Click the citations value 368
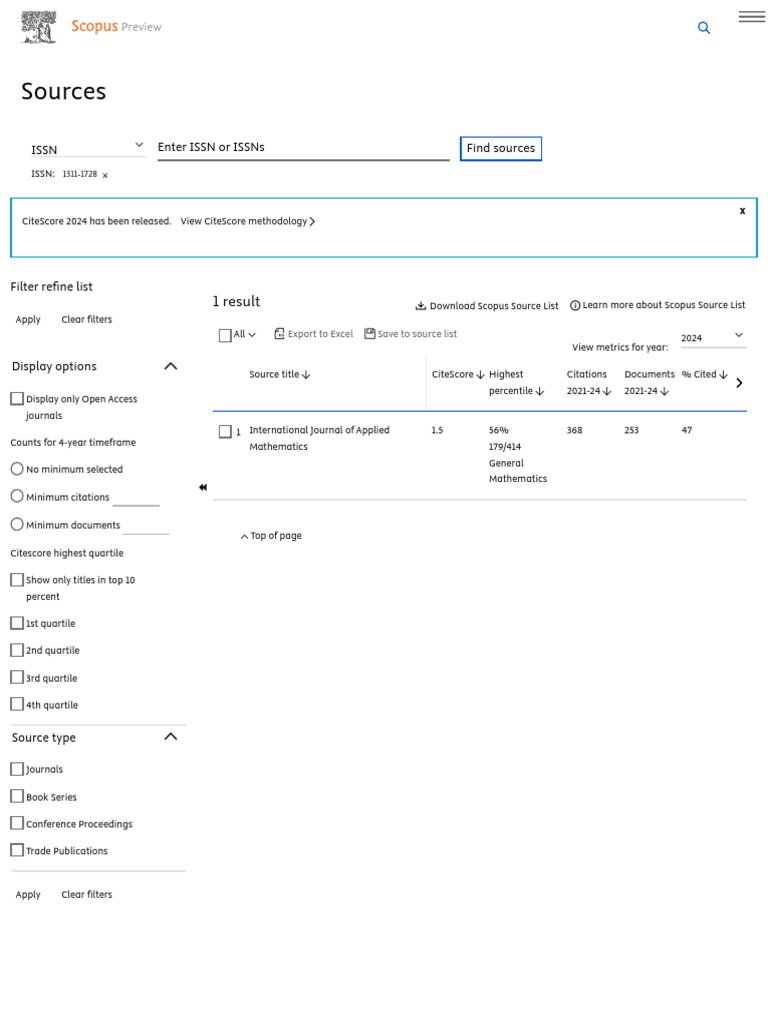 point(574,430)
